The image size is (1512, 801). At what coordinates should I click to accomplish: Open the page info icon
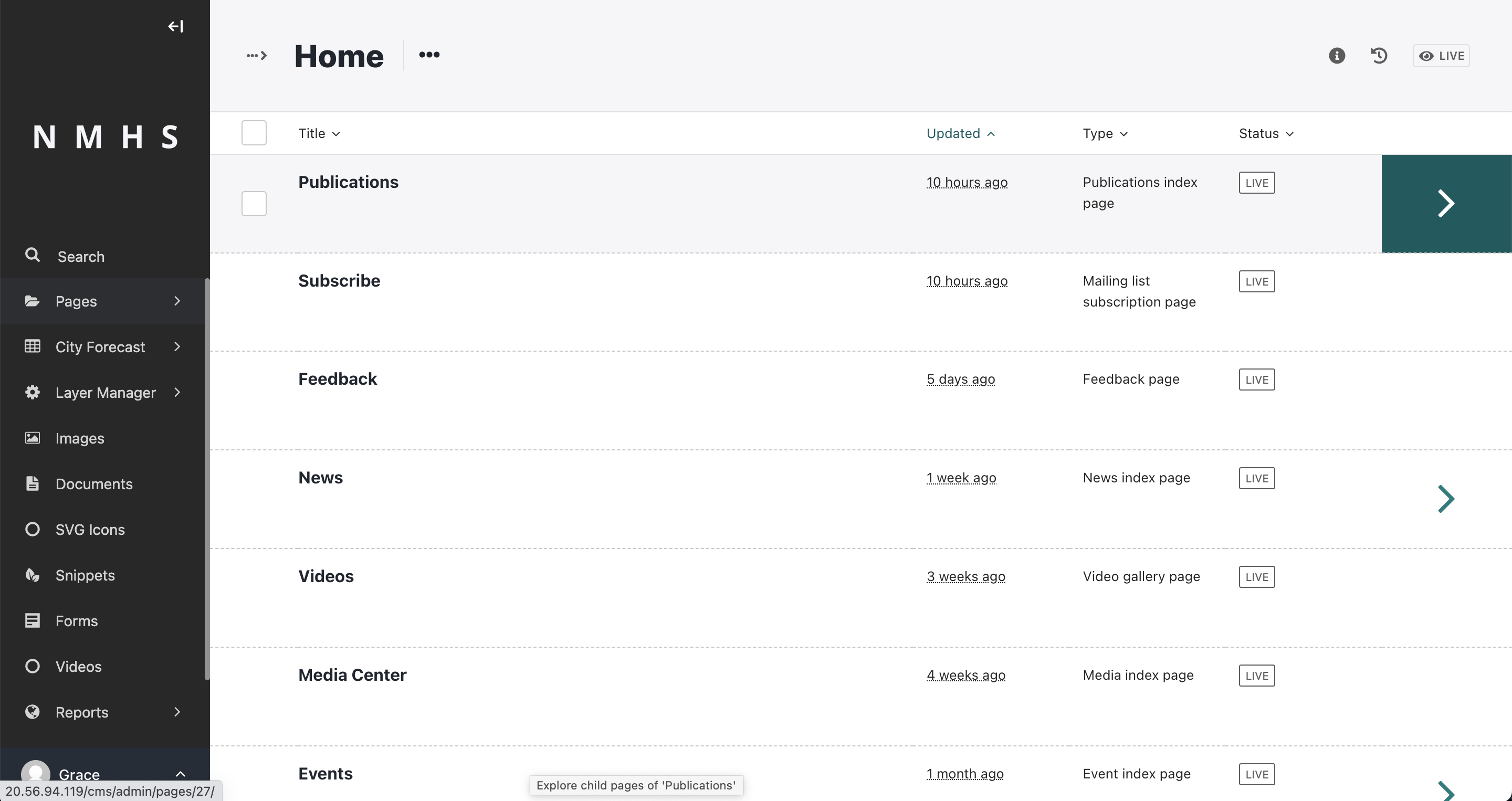[x=1337, y=56]
